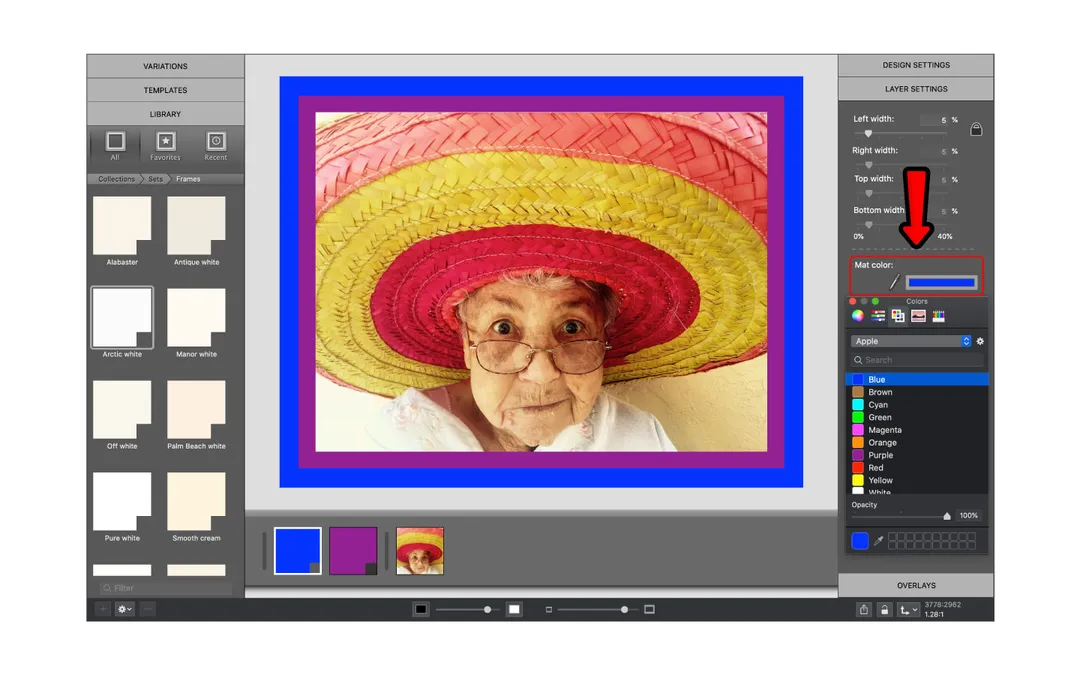
Task: Pick mat color with eyedropper pen
Action: click(894, 282)
